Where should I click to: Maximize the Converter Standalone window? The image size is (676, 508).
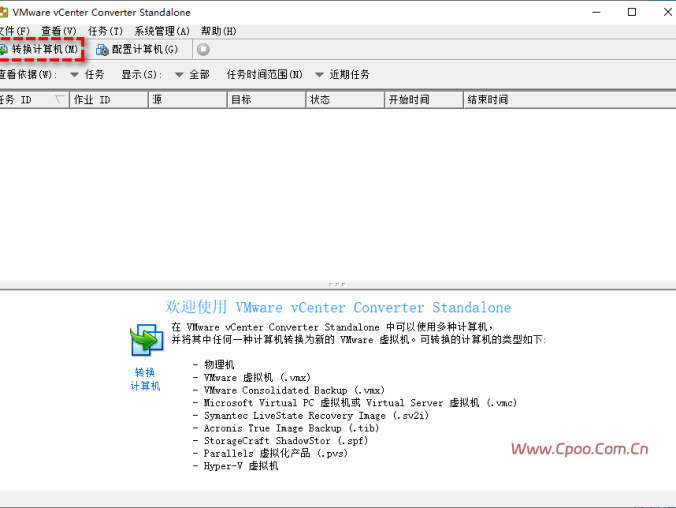tap(632, 12)
